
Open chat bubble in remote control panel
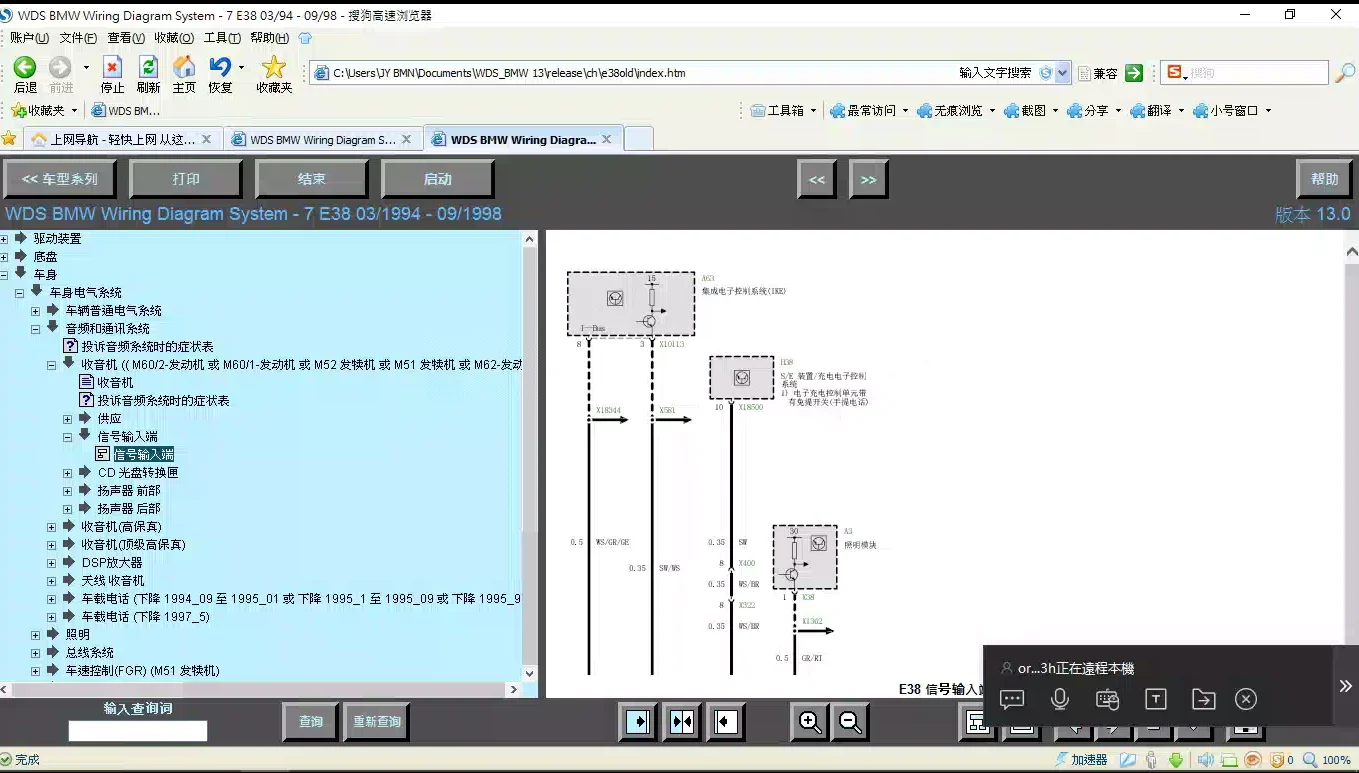pyautogui.click(x=1012, y=700)
